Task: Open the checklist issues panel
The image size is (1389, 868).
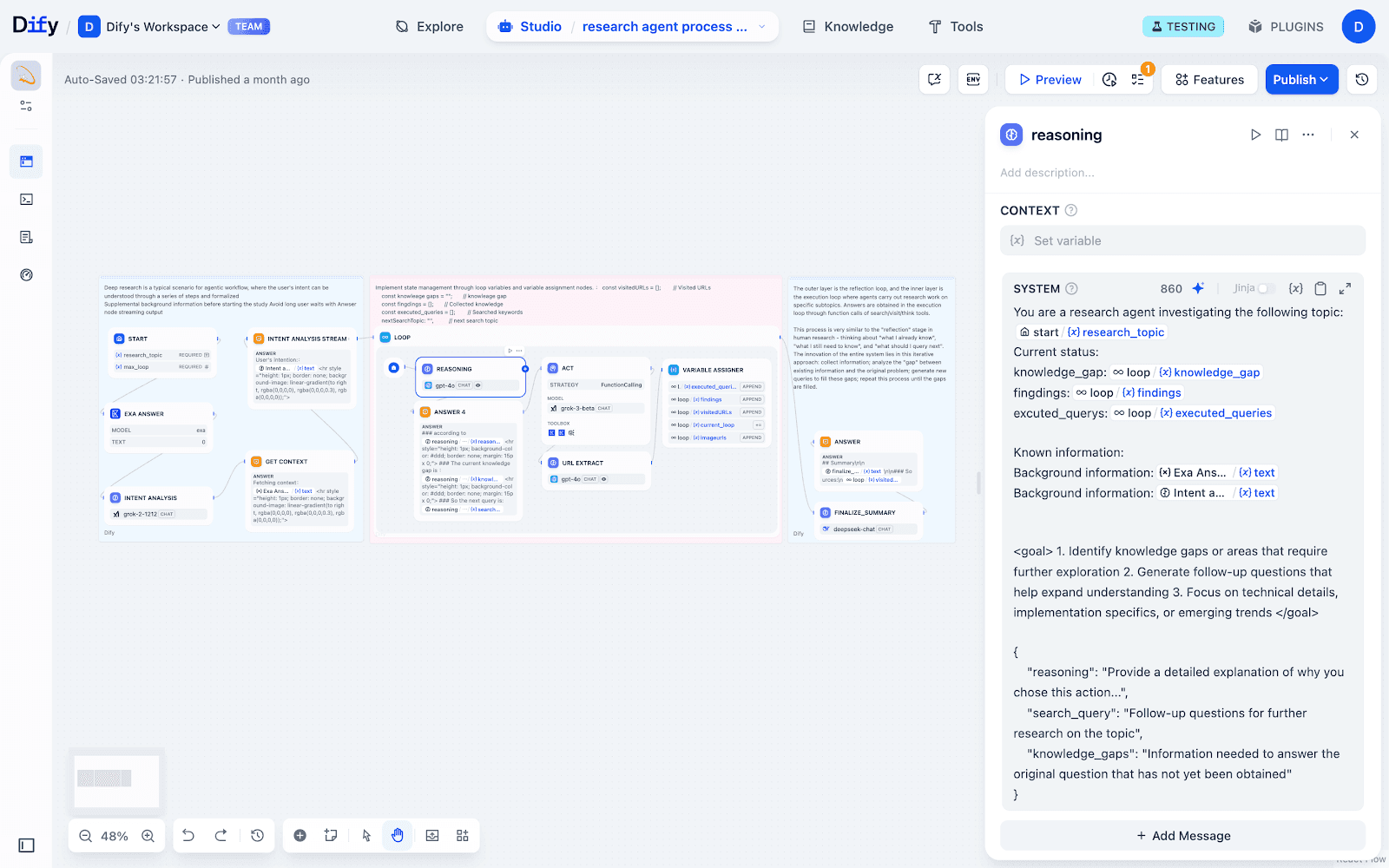Action: (x=1138, y=80)
